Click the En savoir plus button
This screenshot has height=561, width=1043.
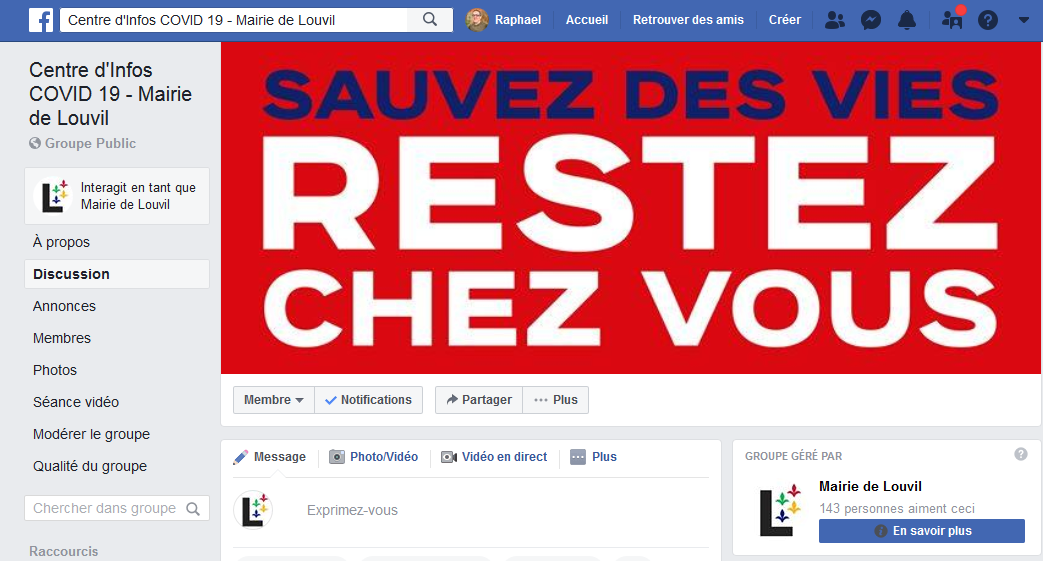tap(921, 531)
